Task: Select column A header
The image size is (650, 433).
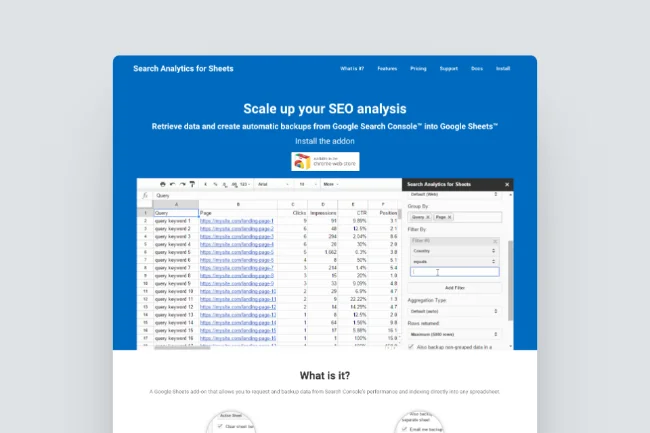Action: [x=176, y=204]
